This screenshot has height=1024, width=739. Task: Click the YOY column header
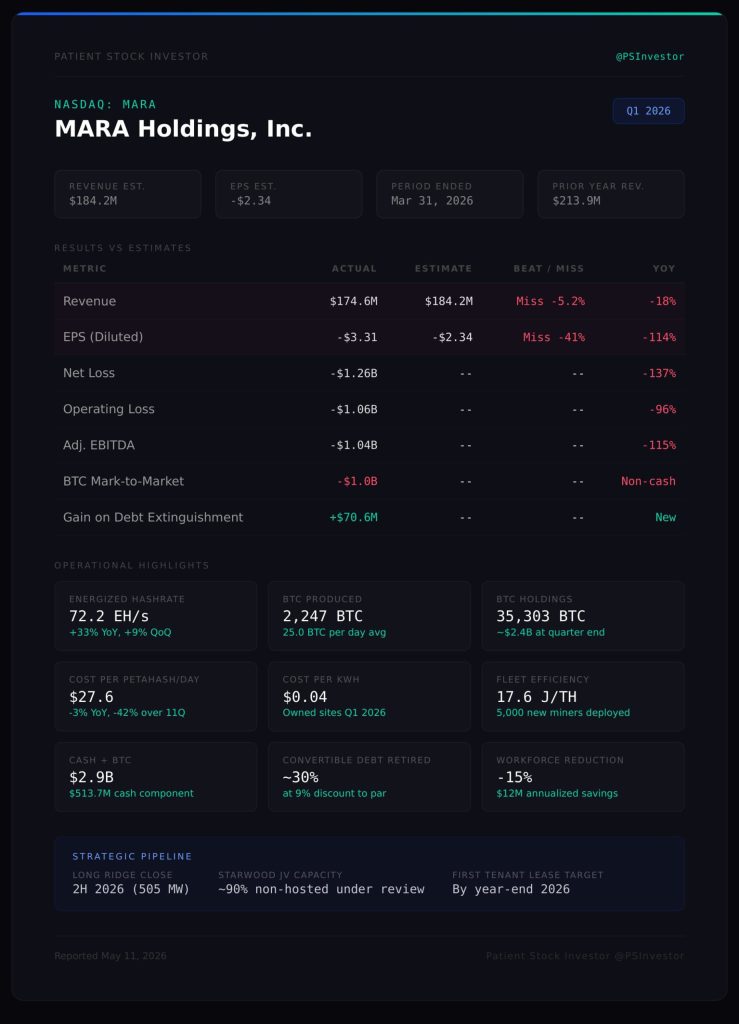[x=664, y=268]
